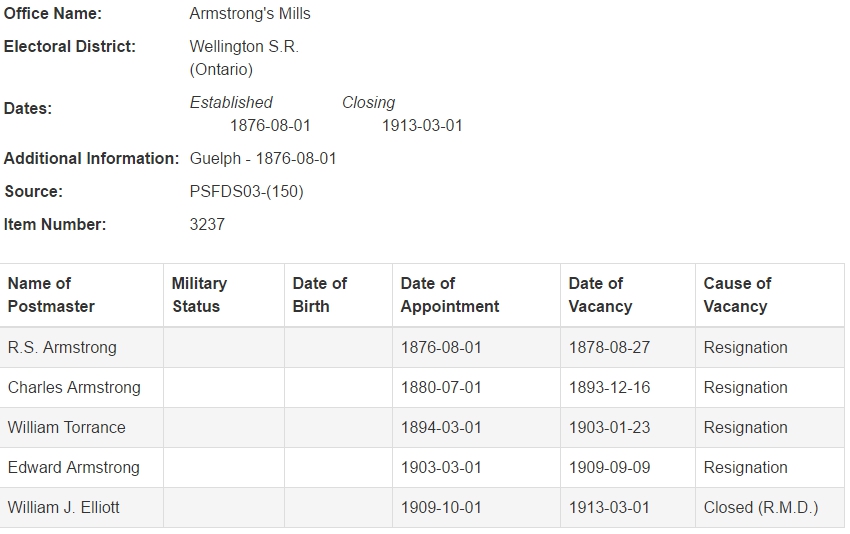Click the Name of Postmaster column header
Image resolution: width=850 pixels, height=534 pixels.
click(x=51, y=295)
